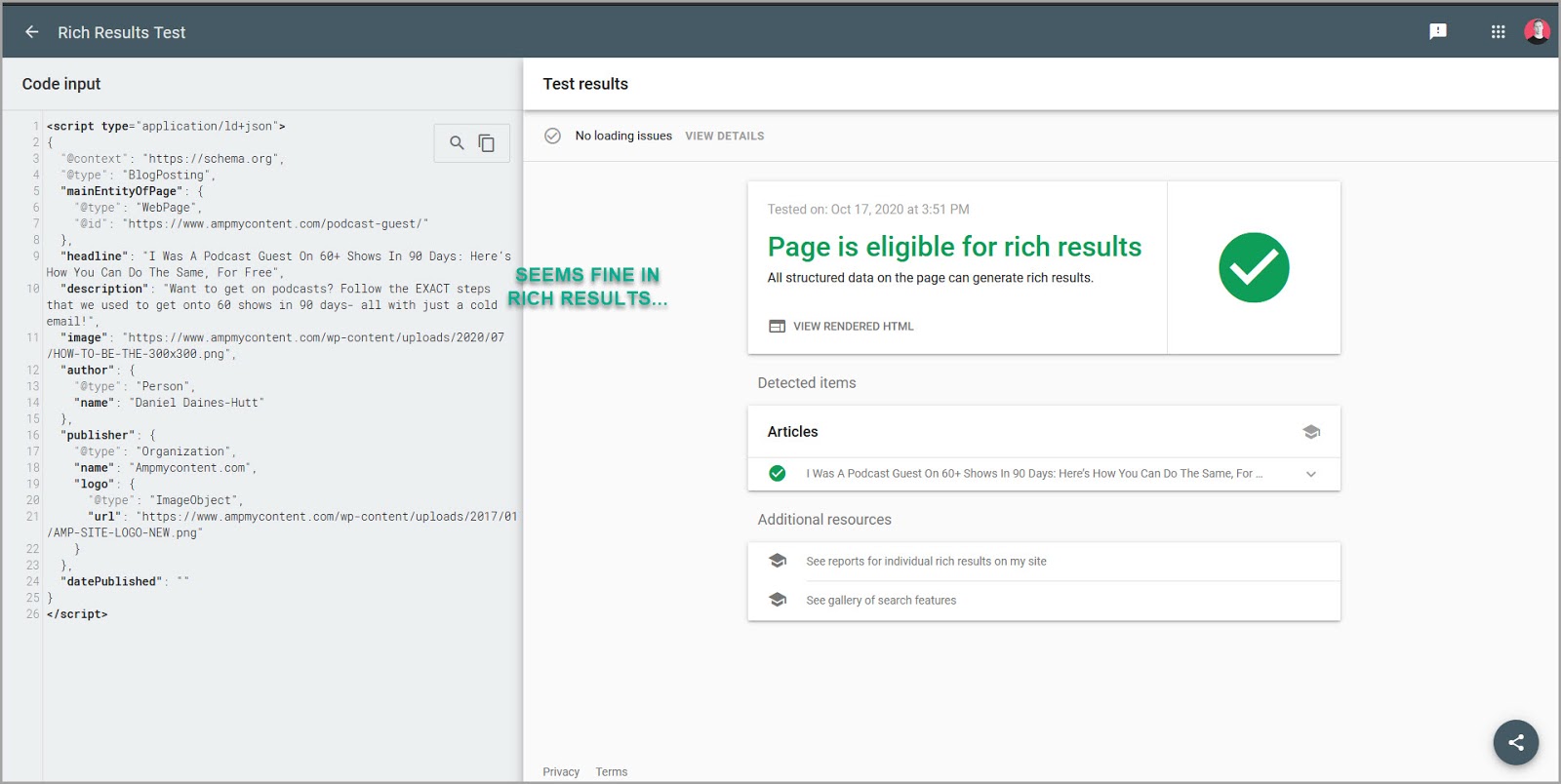This screenshot has width=1561, height=784.
Task: Open the Google apps grid
Action: [x=1498, y=32]
